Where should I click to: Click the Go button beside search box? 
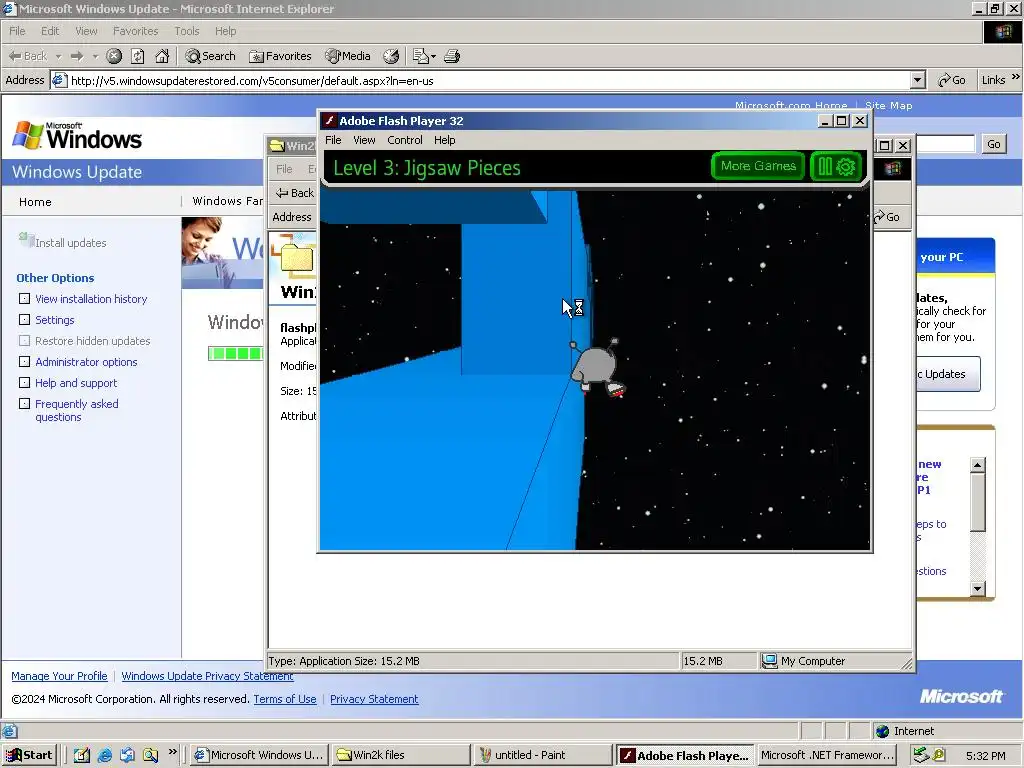993,144
